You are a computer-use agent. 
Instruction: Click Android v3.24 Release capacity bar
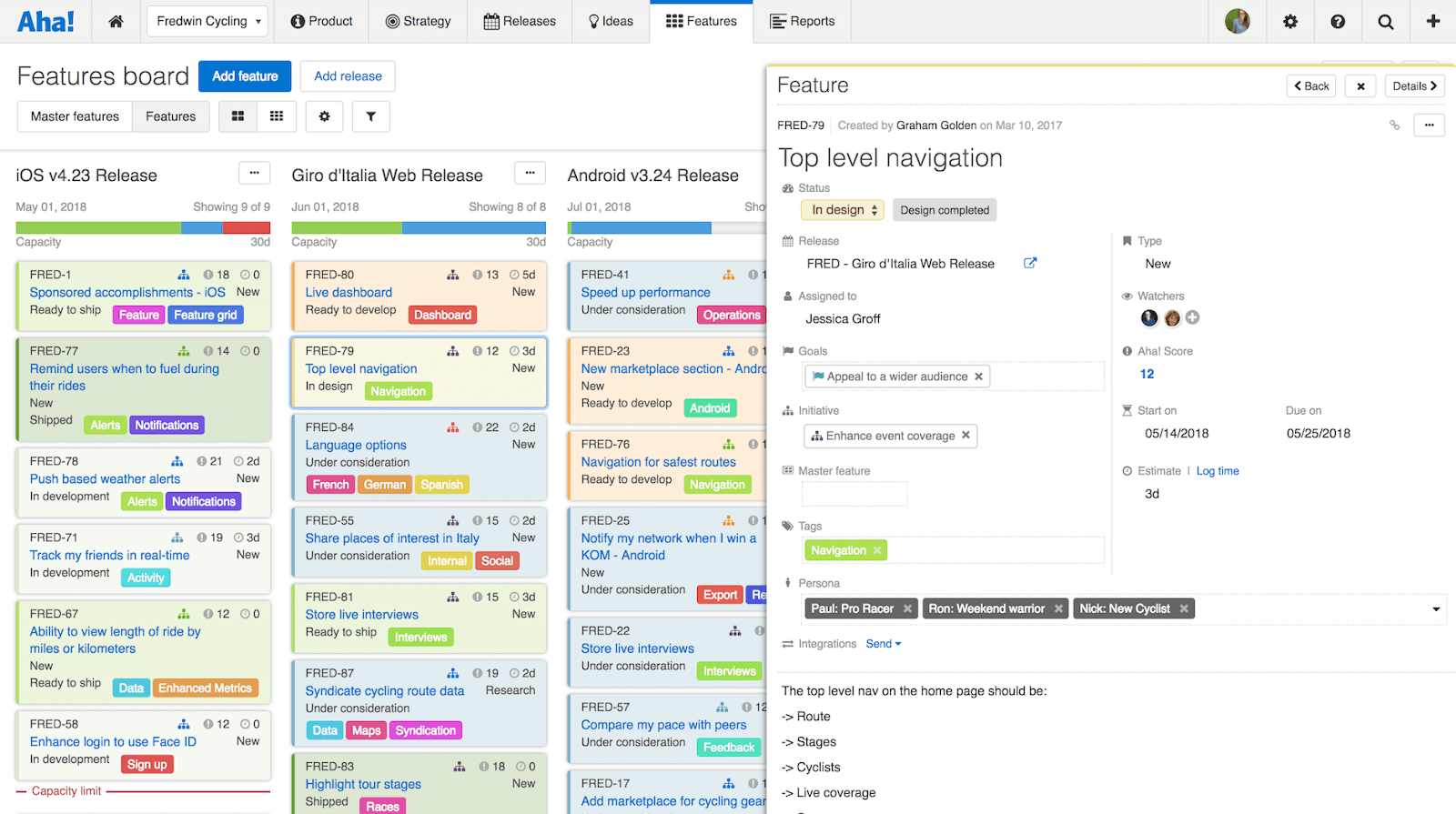tap(666, 227)
